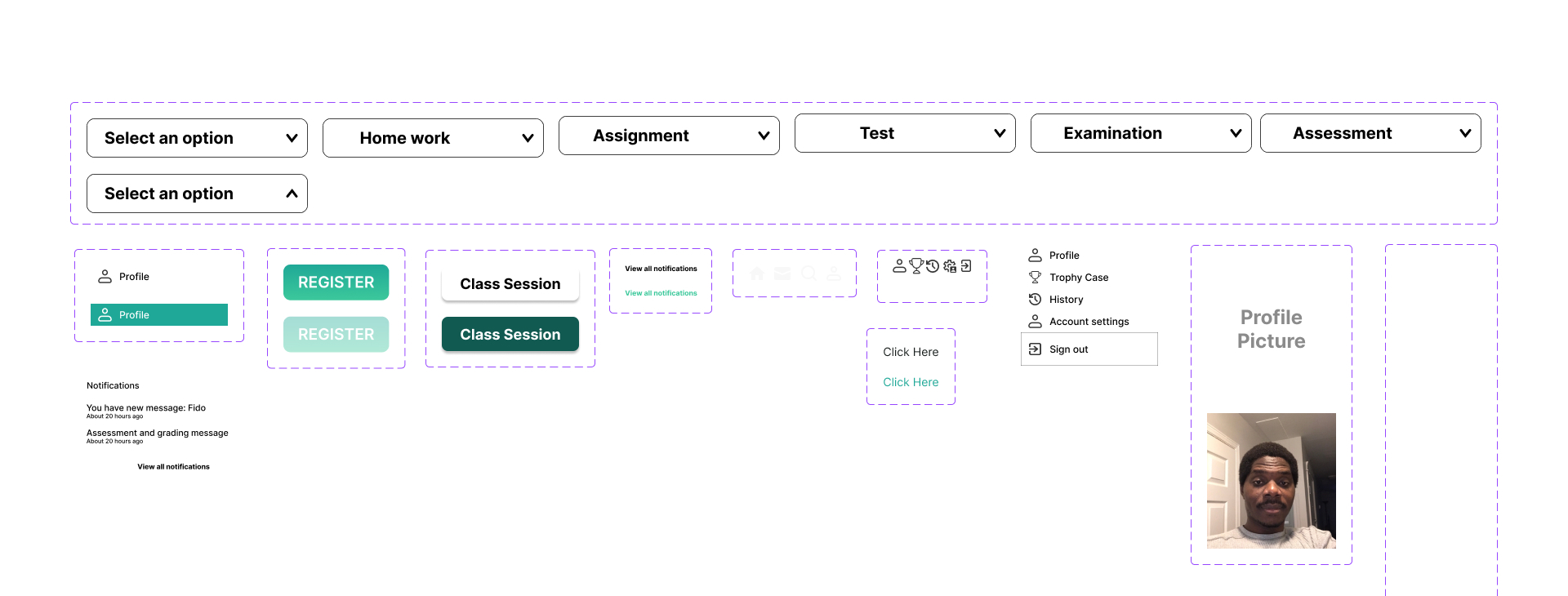Open Account settings from the menu list
The width and height of the screenshot is (1568, 596).
point(1089,322)
